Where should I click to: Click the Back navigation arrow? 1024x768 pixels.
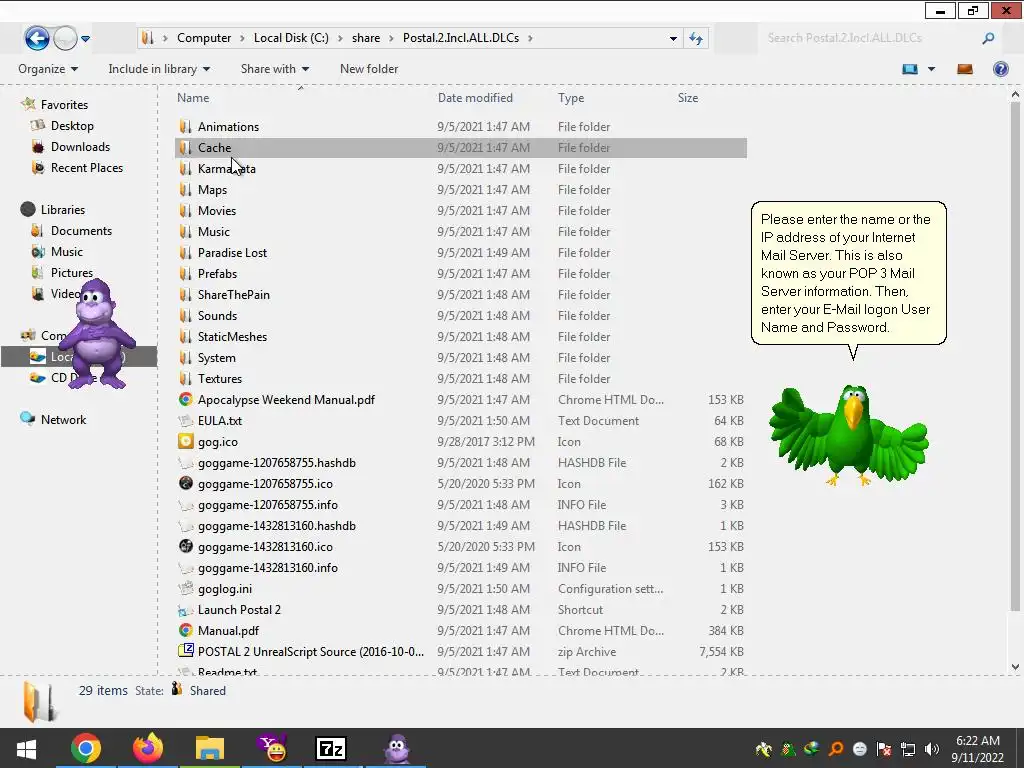pos(37,38)
